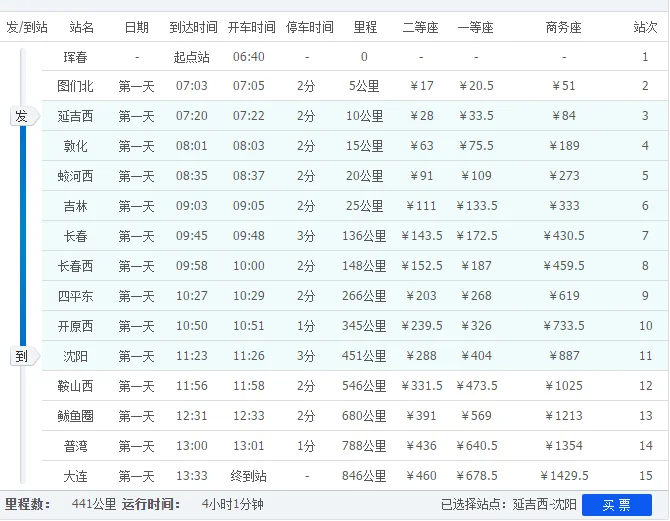
Task: Click 终到站 label in 大连 row
Action: [x=248, y=476]
